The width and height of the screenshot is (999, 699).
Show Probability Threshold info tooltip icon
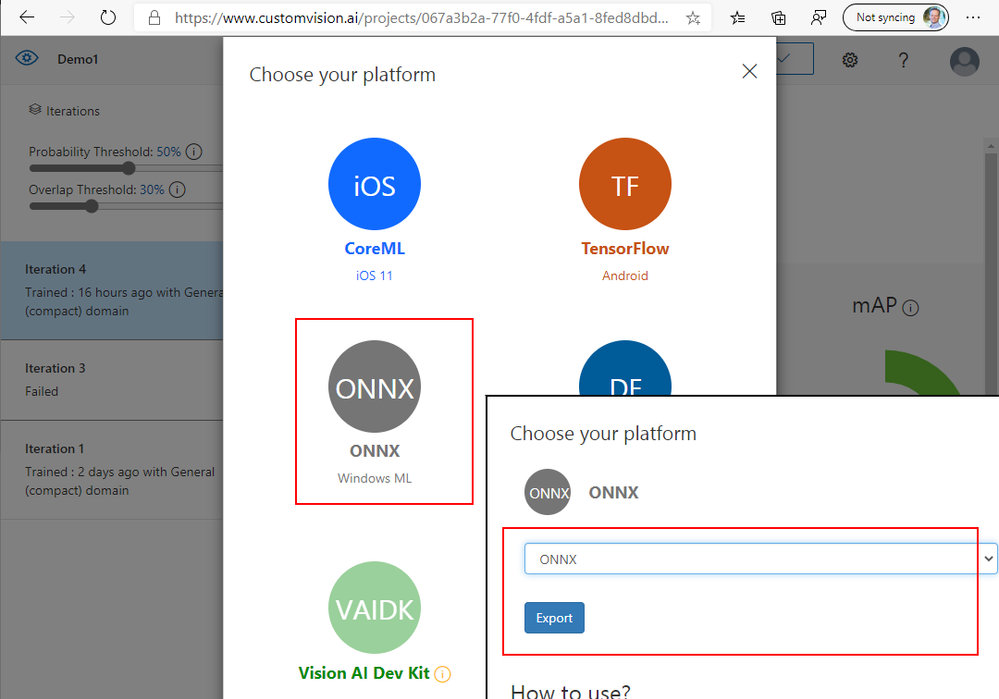point(194,152)
